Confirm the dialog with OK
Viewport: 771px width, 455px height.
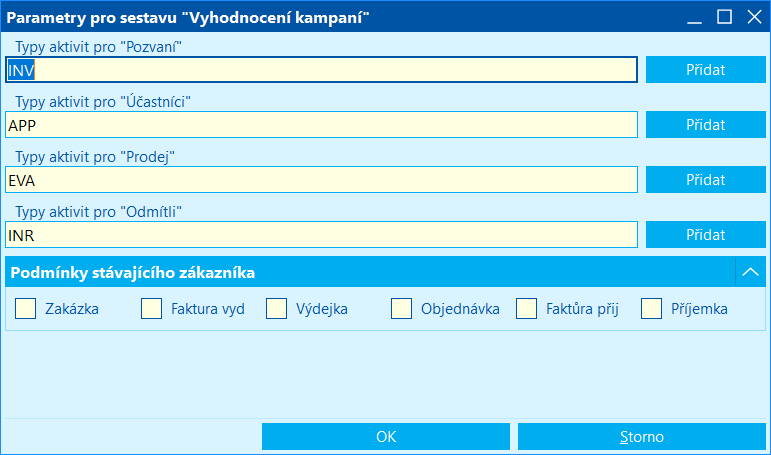pos(386,437)
